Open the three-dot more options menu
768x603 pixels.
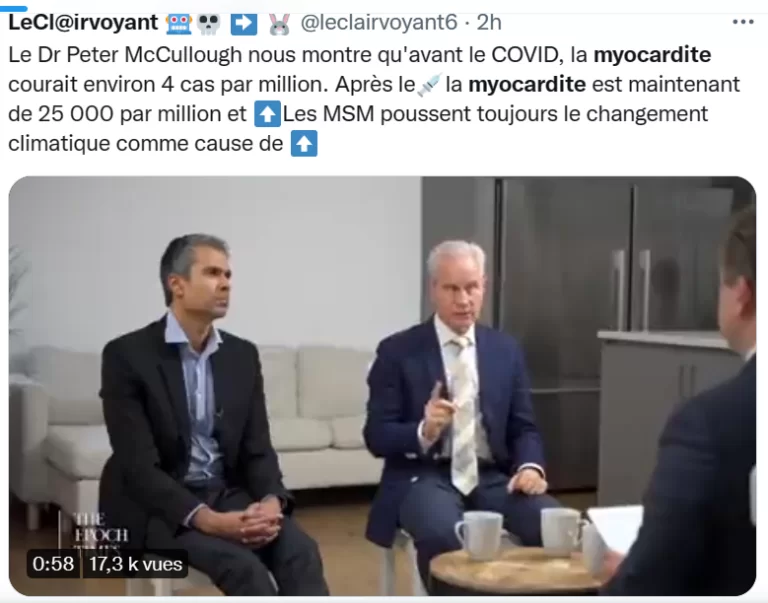(x=743, y=22)
